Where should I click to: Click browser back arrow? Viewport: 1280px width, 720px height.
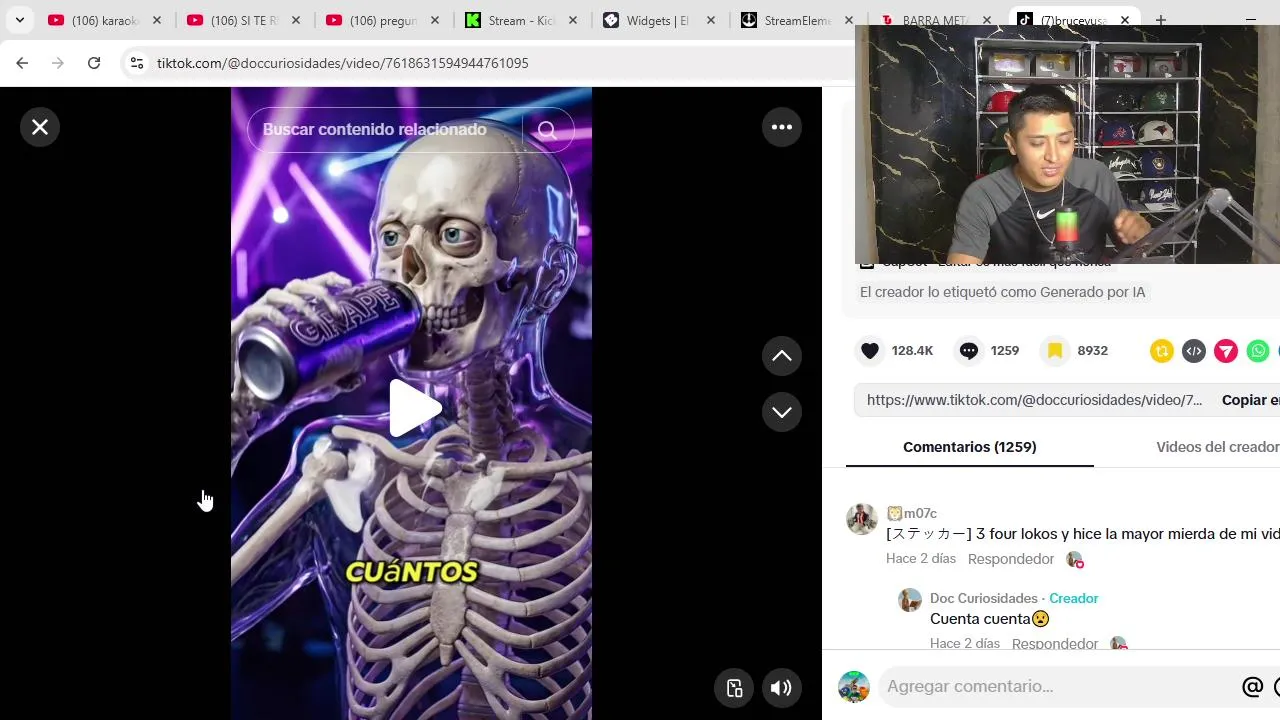22,63
